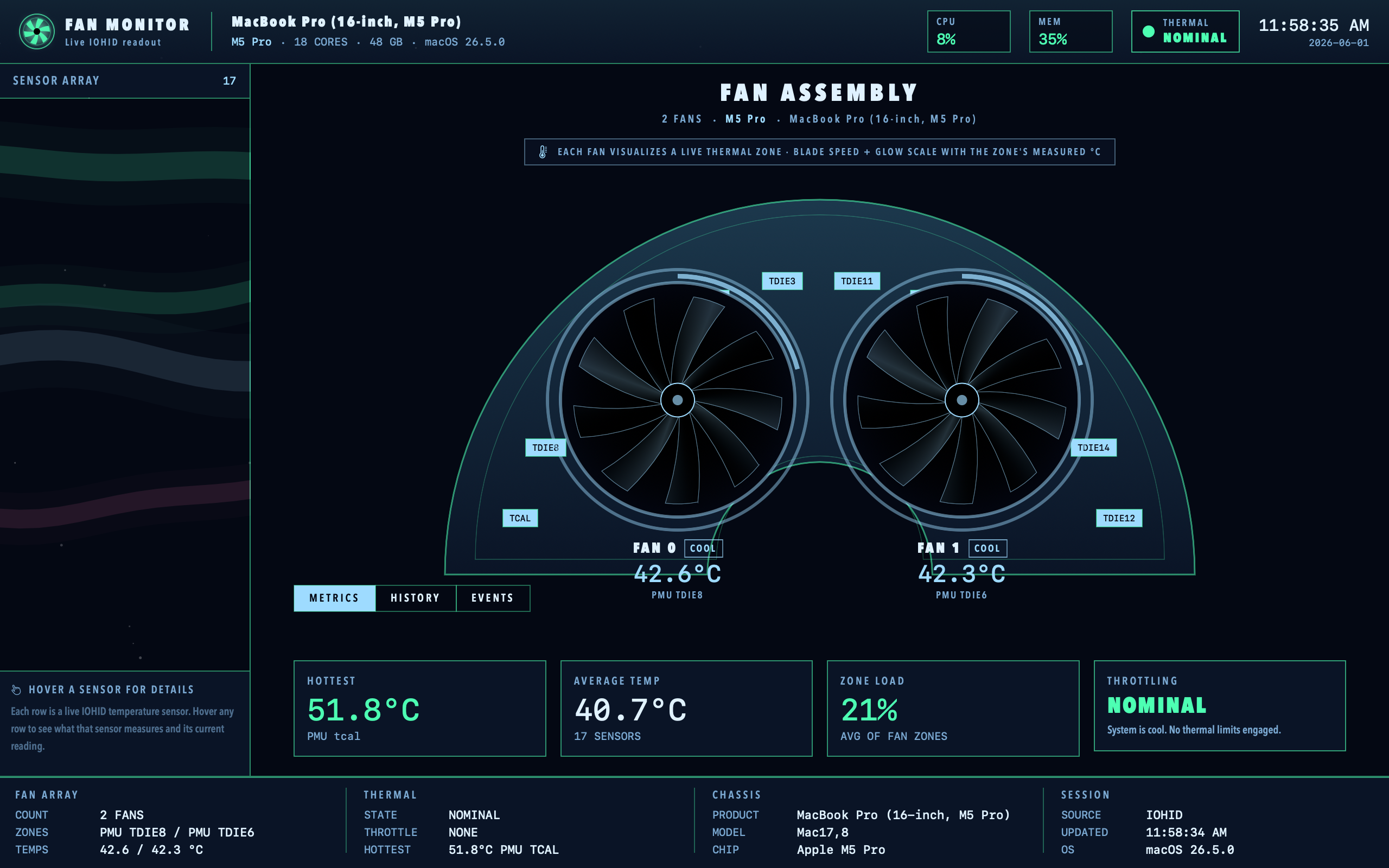Click the Fan 1 42.3°C reading
The image size is (1389, 868).
(x=962, y=573)
